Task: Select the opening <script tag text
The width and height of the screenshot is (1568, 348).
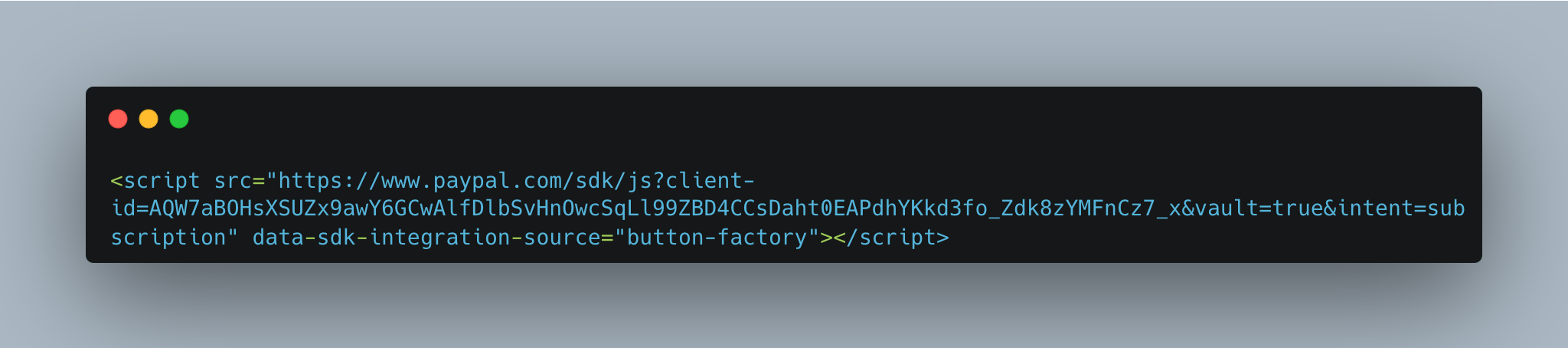Action: pos(155,181)
